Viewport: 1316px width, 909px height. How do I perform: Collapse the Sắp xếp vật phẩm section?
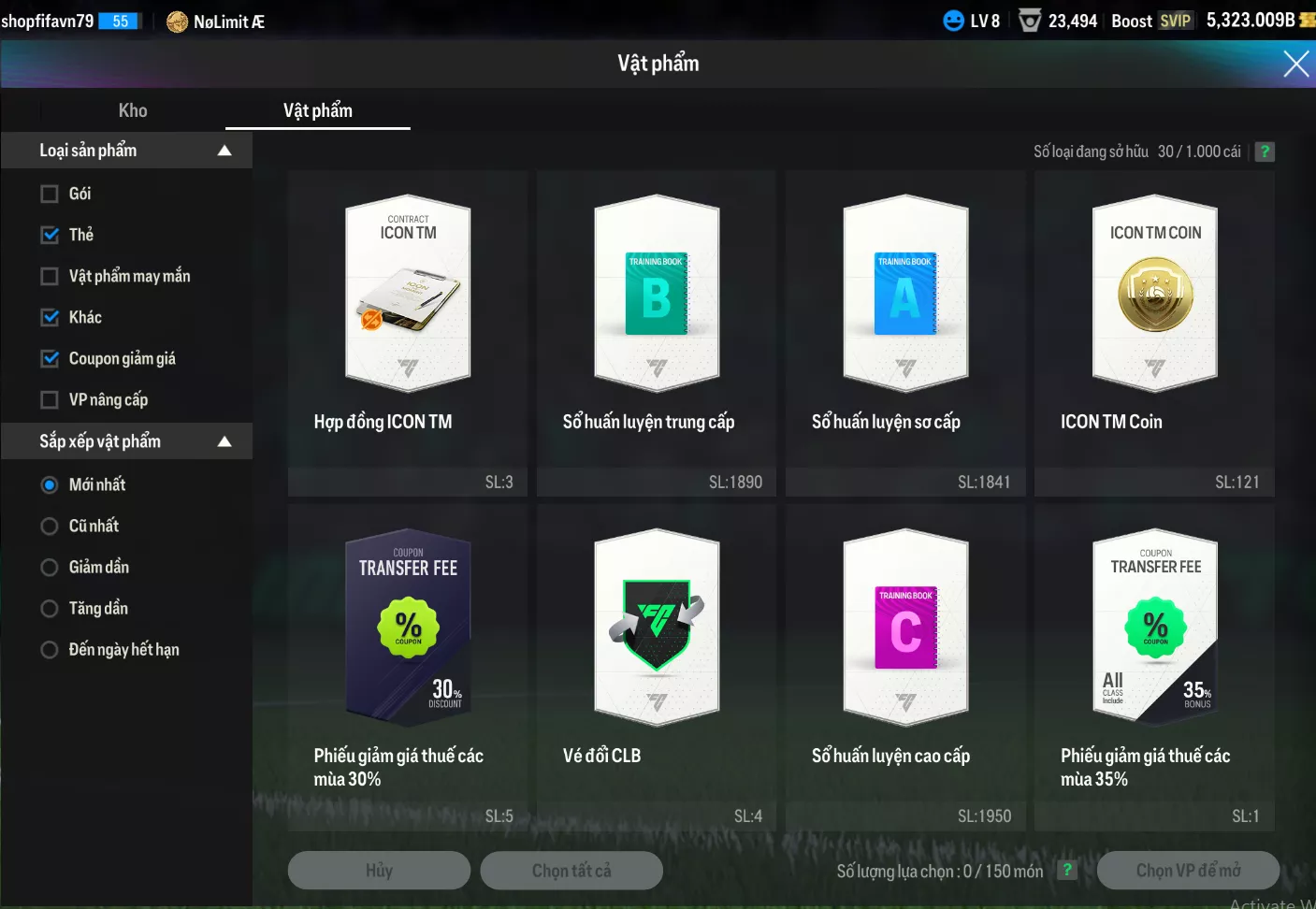point(224,441)
